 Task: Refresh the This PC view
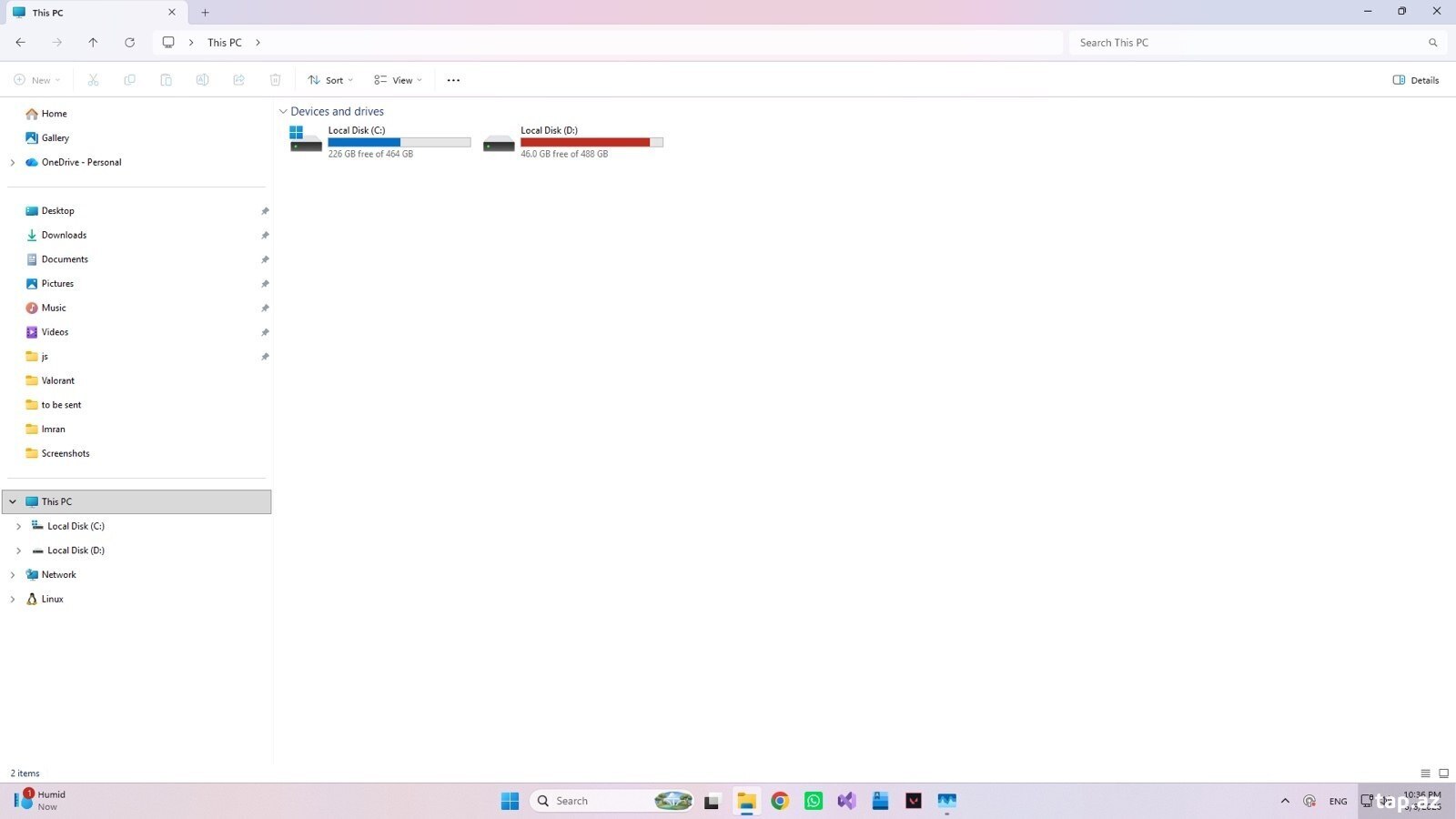click(129, 42)
